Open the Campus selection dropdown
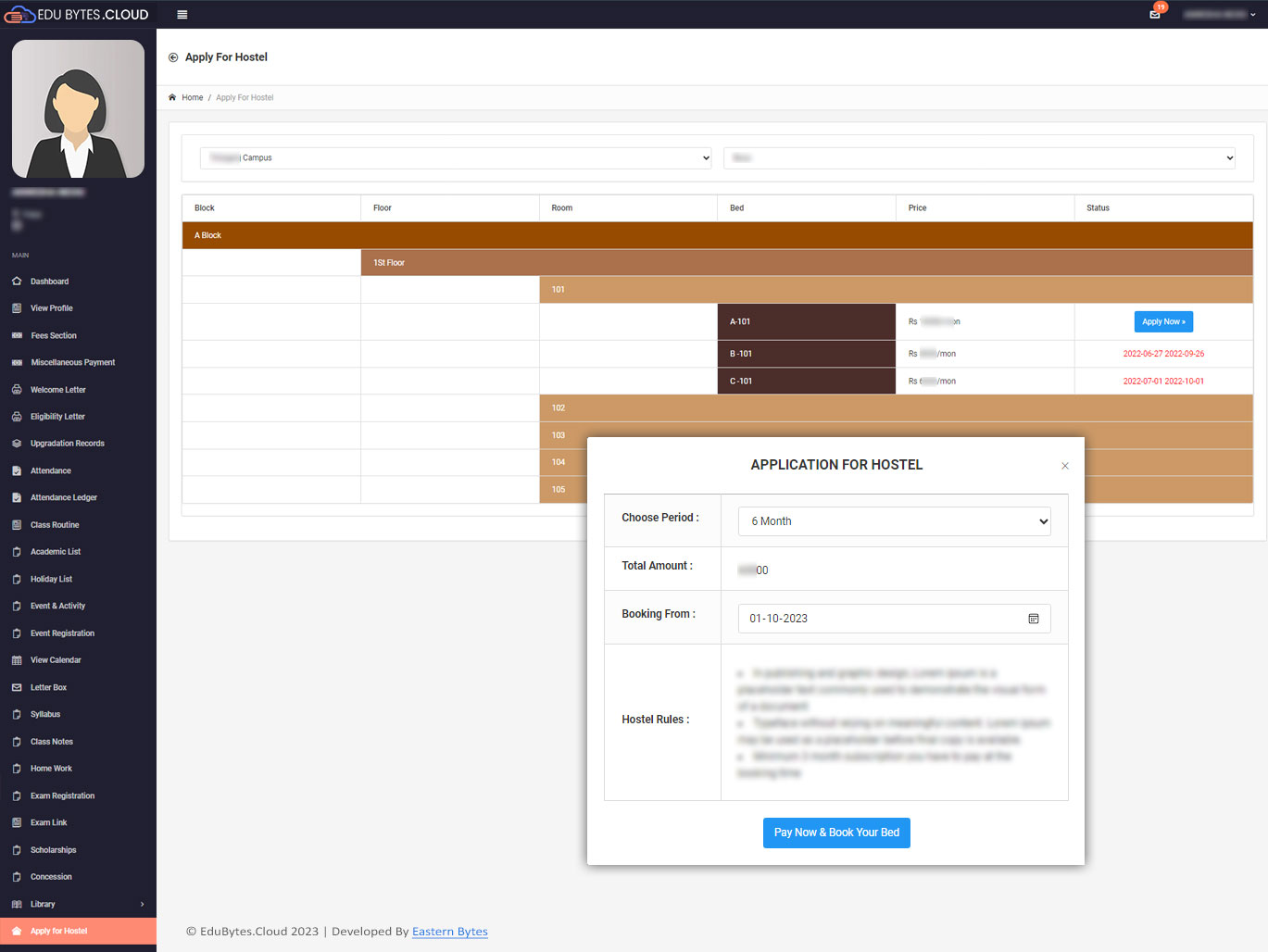This screenshot has height=952, width=1268. [456, 158]
